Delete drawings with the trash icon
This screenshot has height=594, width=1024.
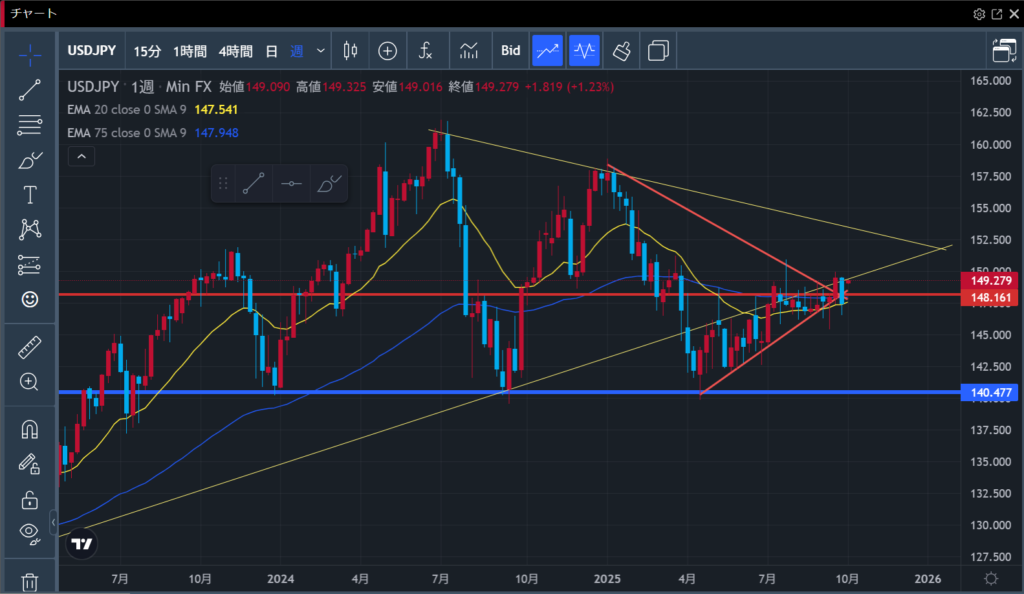coord(30,581)
